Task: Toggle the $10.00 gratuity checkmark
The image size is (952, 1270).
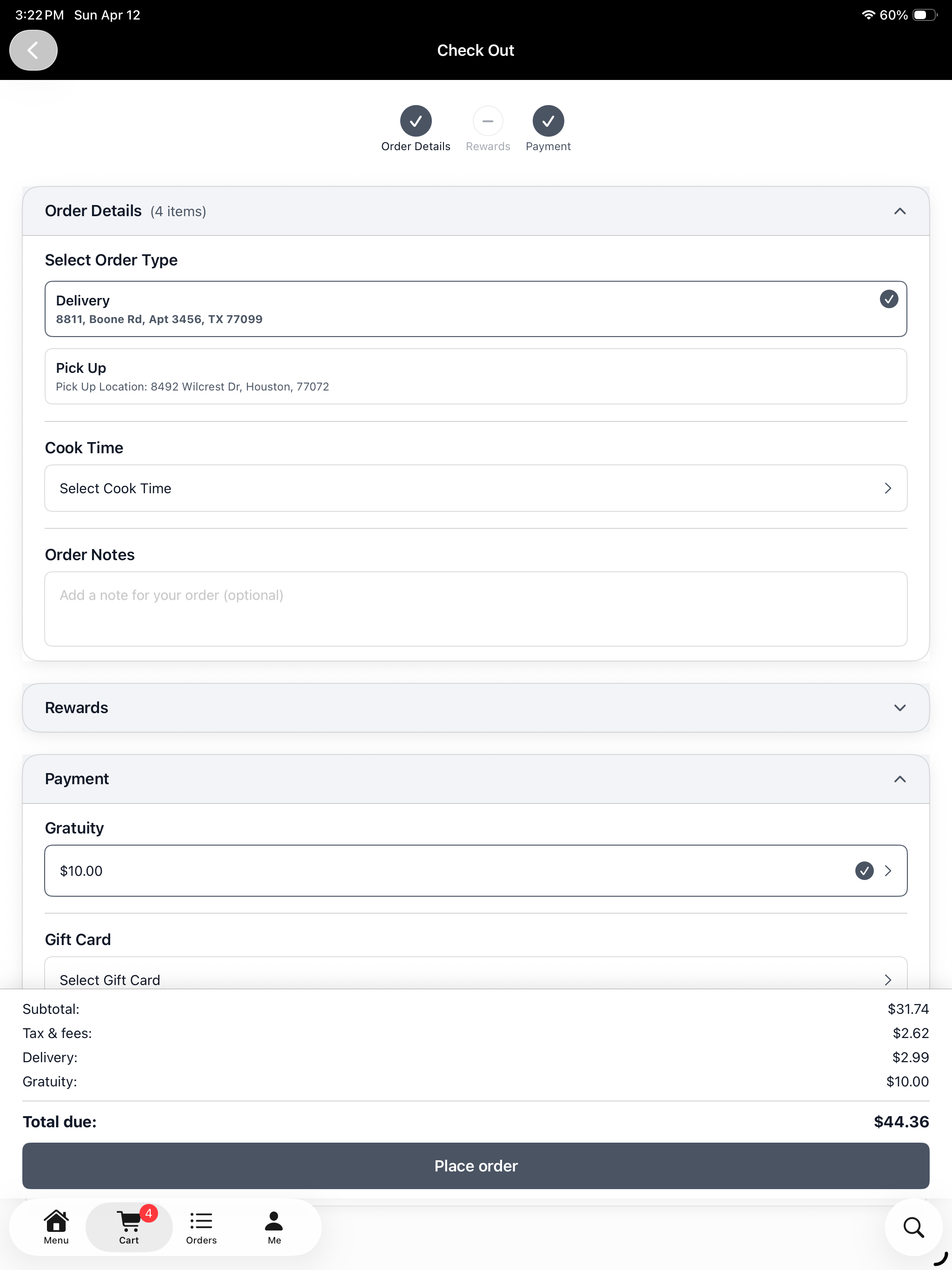Action: (864, 870)
